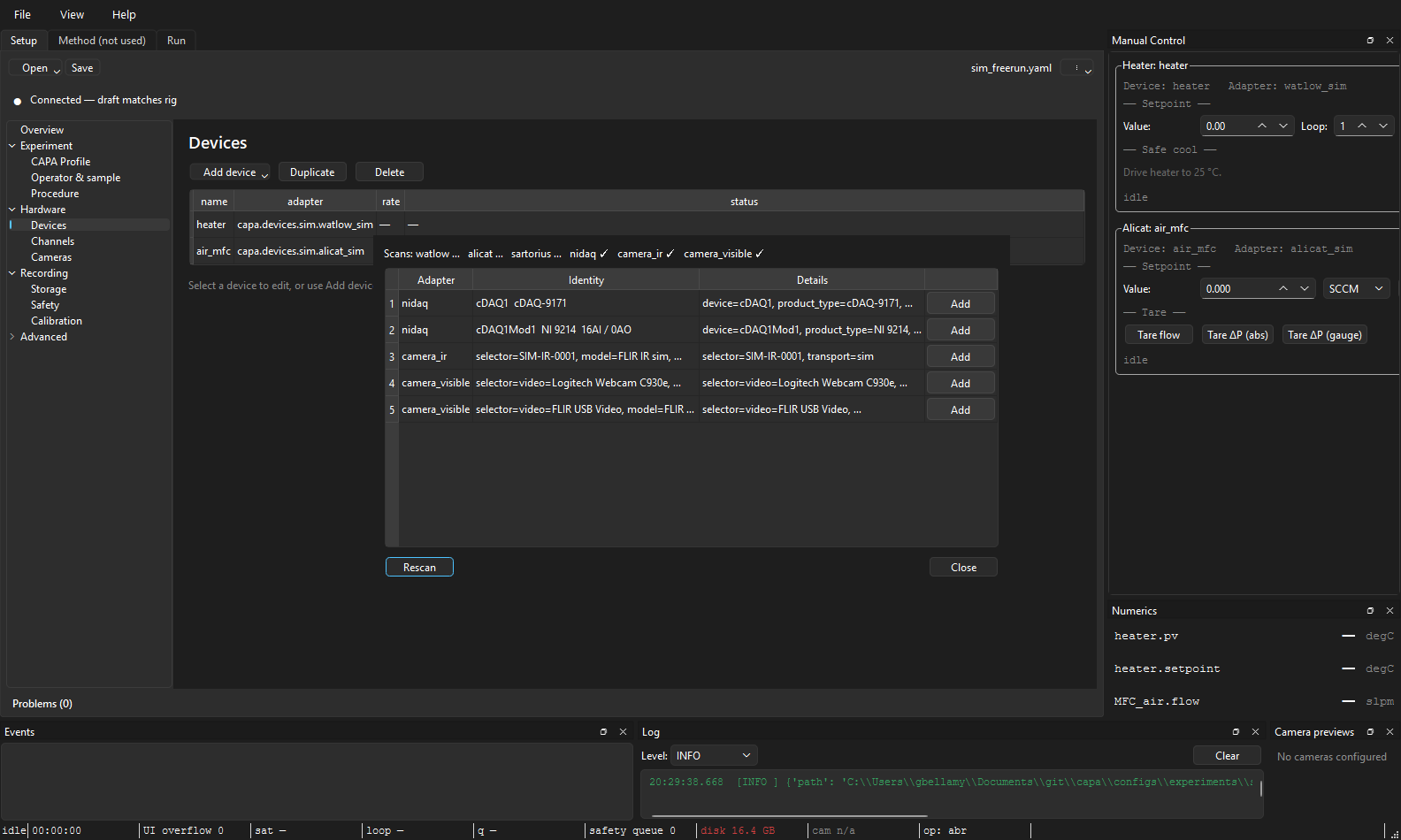Close the Log panel
This screenshot has width=1401, height=840.
click(1255, 732)
